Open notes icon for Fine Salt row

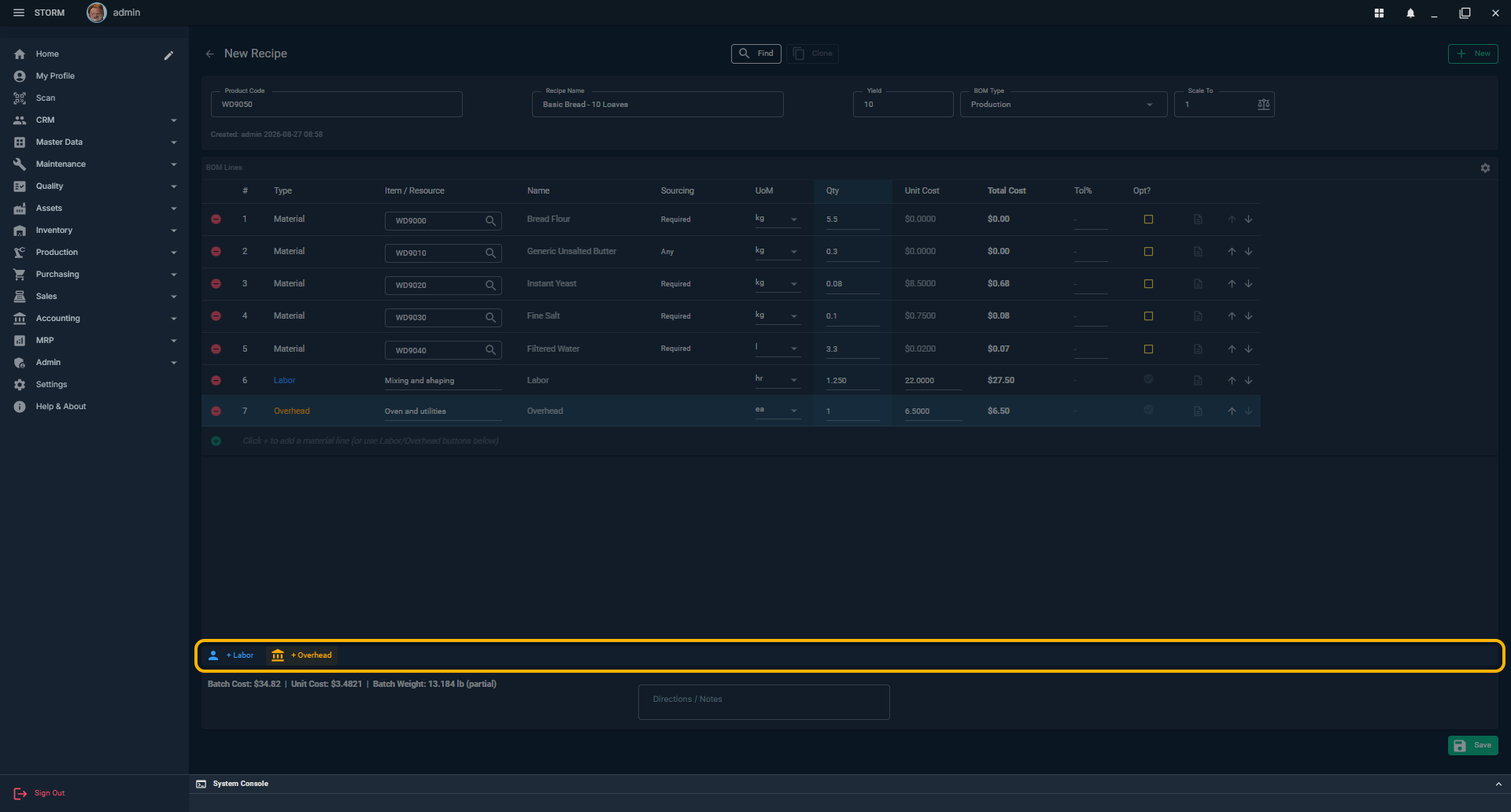click(1198, 316)
